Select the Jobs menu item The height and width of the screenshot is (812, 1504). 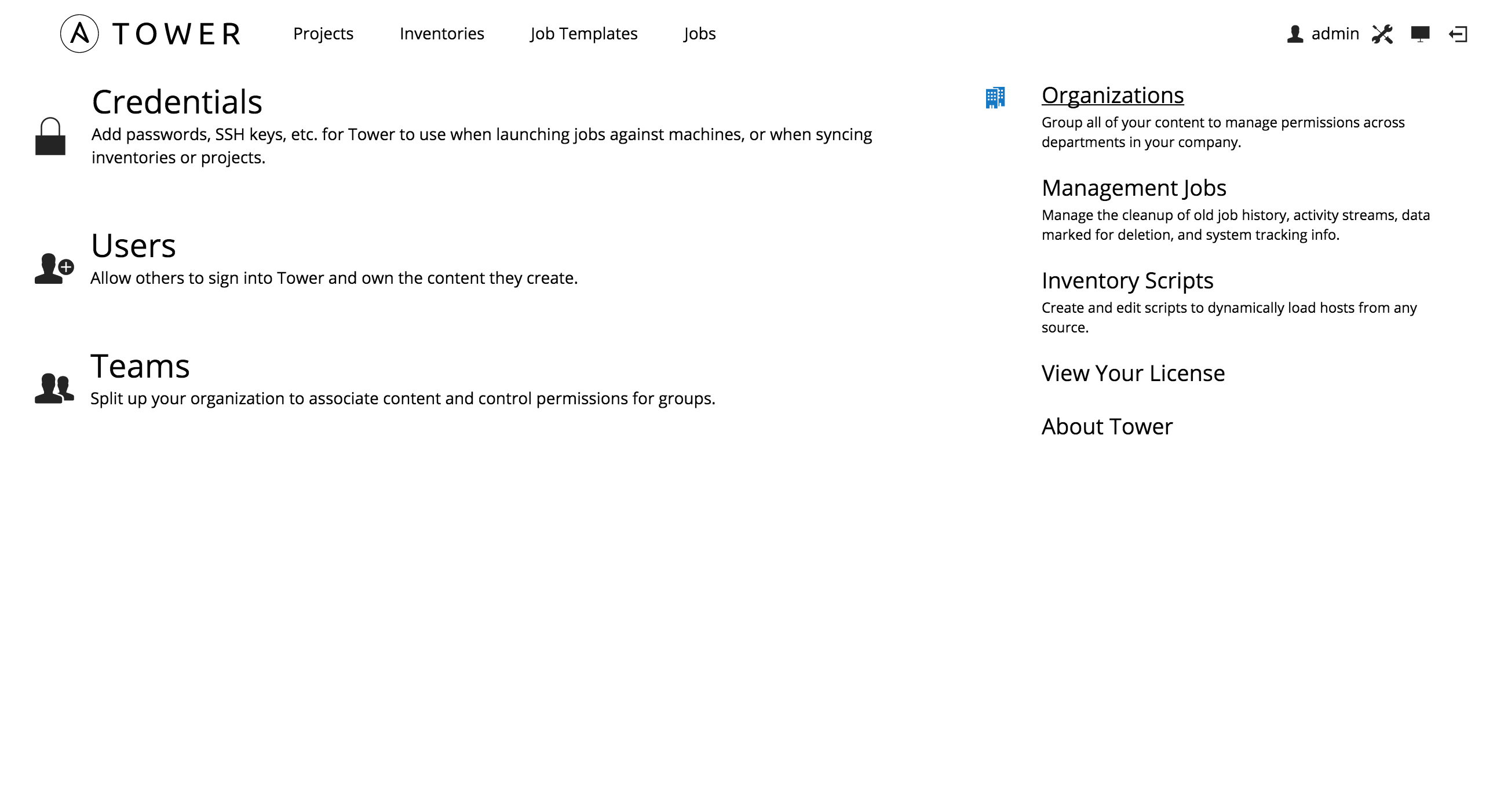[x=699, y=34]
